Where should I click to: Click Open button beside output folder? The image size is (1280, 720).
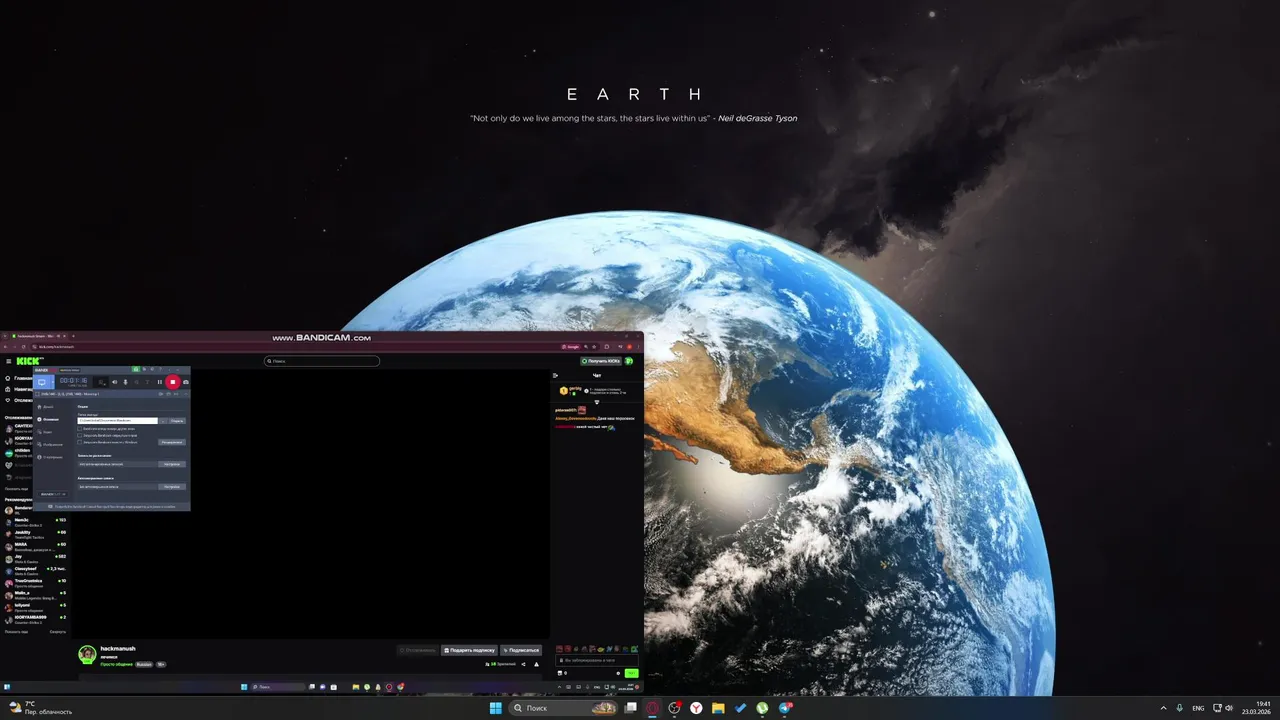pos(177,421)
